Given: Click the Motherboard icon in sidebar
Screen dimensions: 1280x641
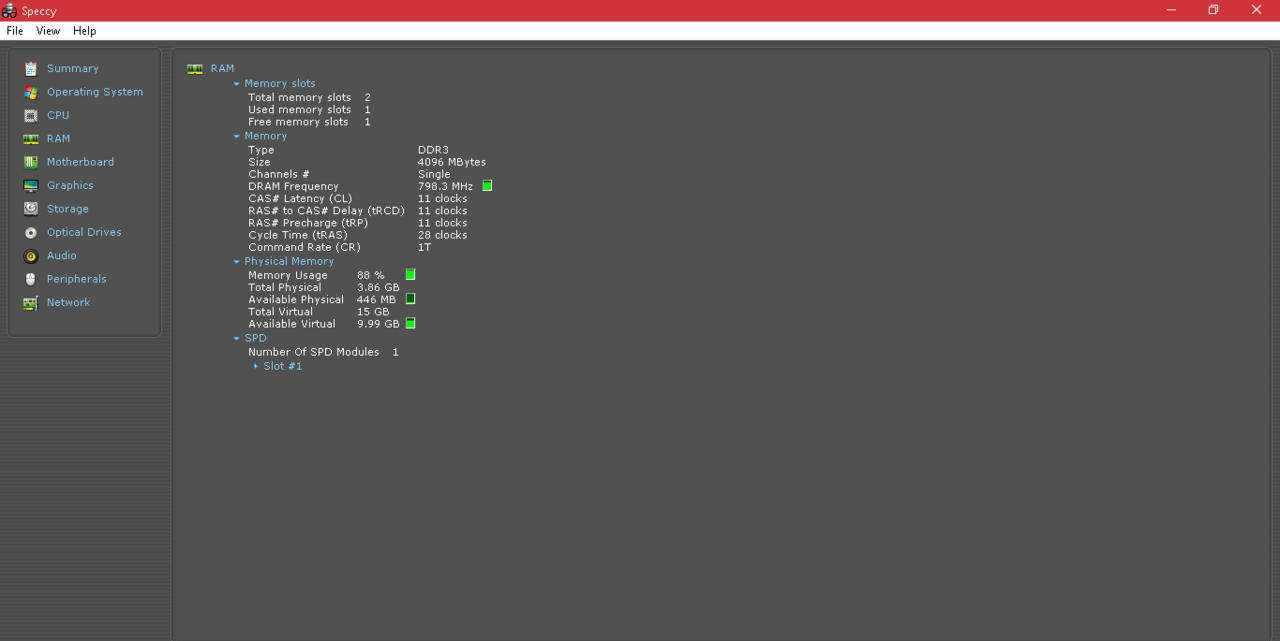Looking at the screenshot, I should [x=31, y=162].
